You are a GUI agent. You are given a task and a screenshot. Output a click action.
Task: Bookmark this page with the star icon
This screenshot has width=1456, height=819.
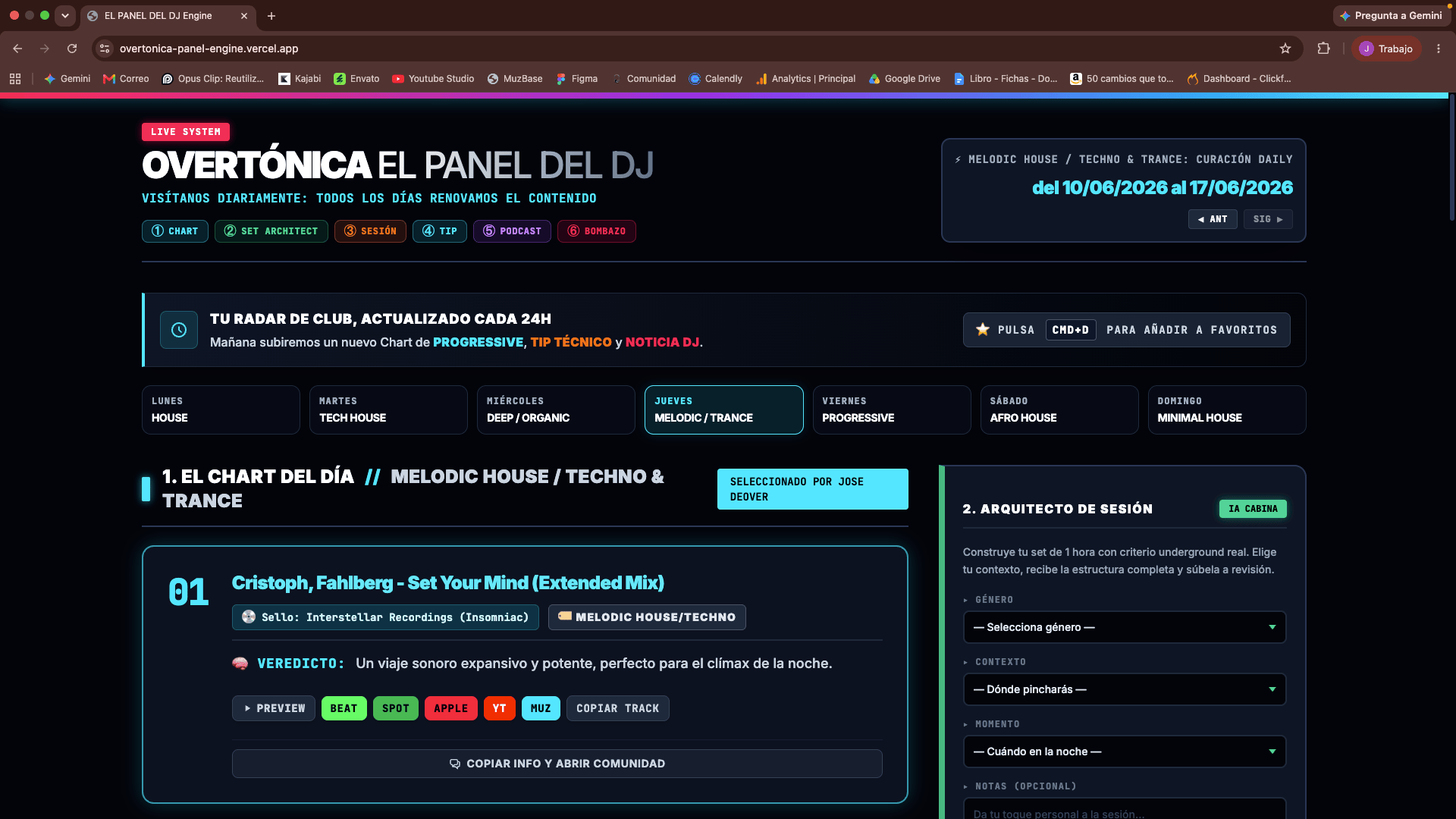(x=1285, y=49)
